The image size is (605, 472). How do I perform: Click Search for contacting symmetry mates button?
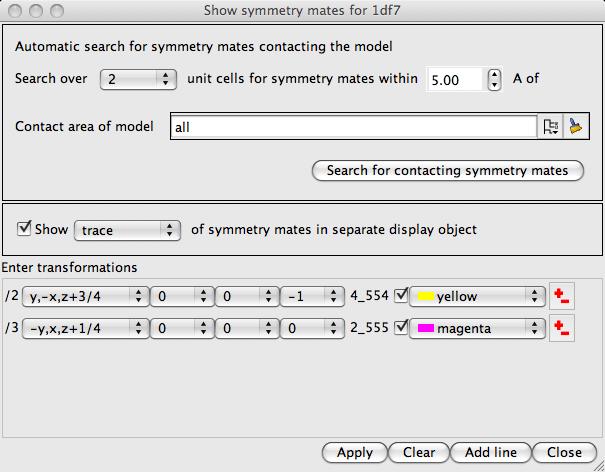448,171
